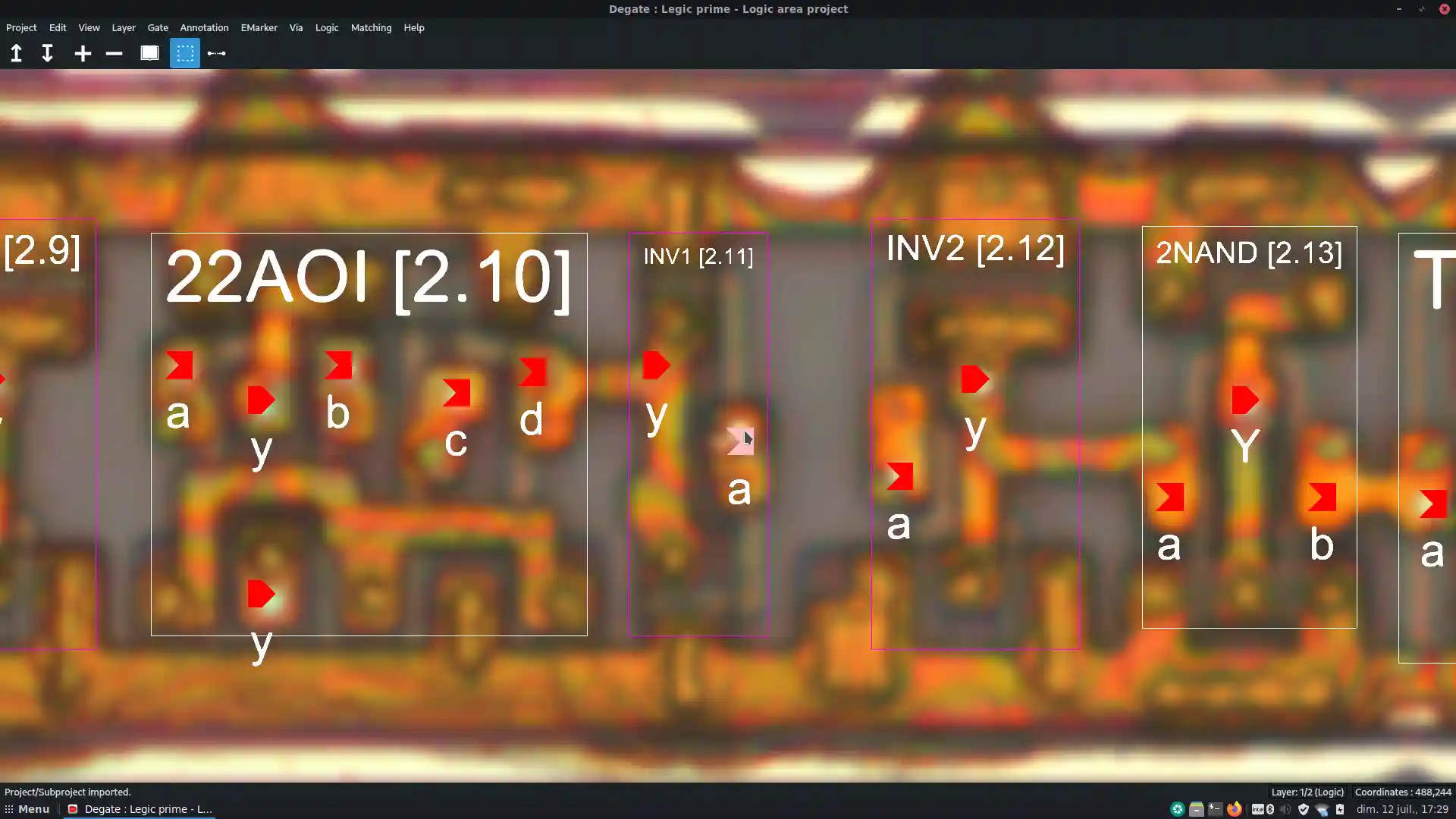Screen dimensions: 1456x819
Task: Select the wire tool icon
Action: tap(217, 53)
